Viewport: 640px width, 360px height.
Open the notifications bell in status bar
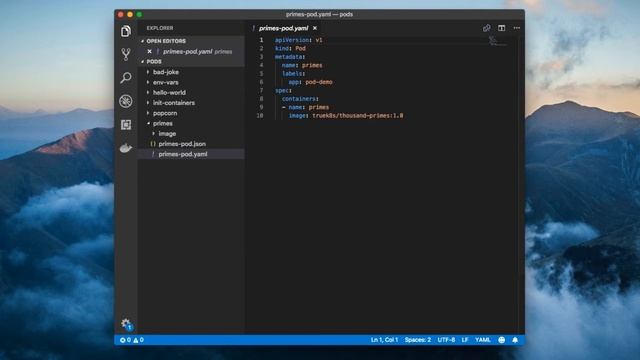coord(515,340)
